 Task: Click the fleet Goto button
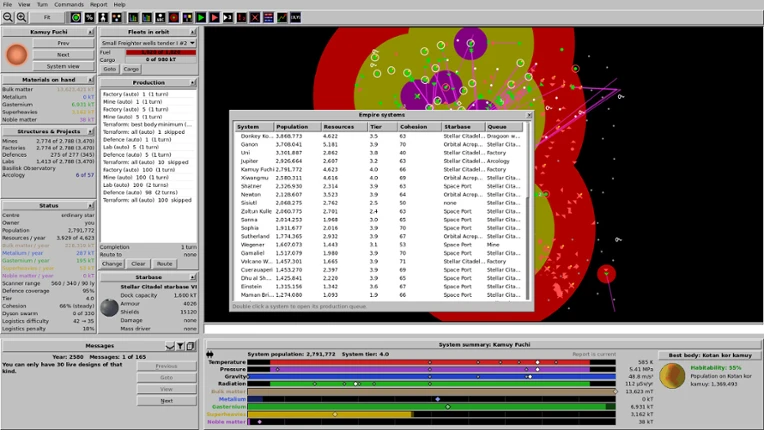[110, 69]
